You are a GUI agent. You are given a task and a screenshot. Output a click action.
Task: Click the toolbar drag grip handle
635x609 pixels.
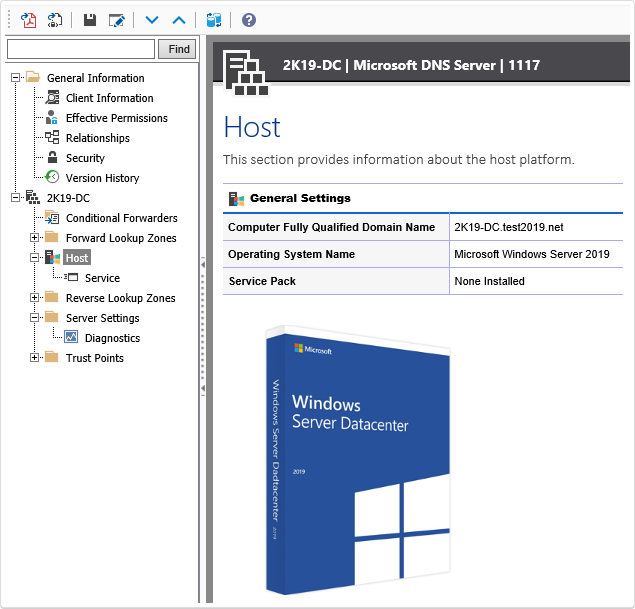pyautogui.click(x=9, y=20)
